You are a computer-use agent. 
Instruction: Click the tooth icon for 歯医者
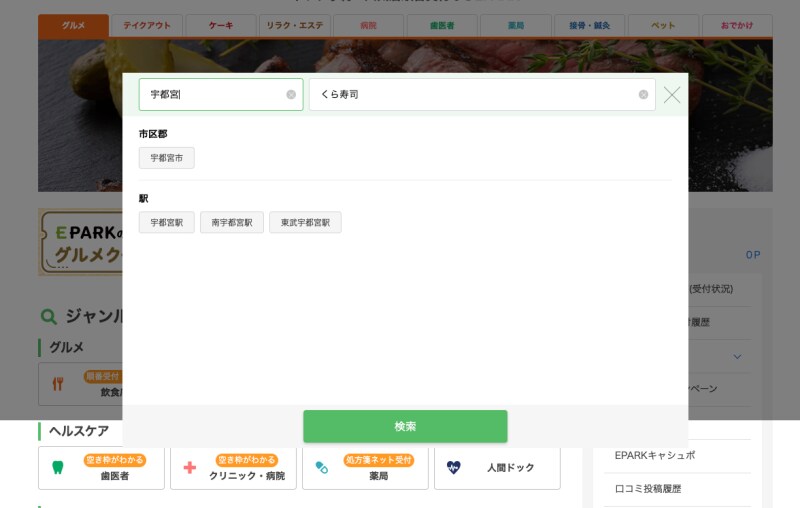click(58, 467)
